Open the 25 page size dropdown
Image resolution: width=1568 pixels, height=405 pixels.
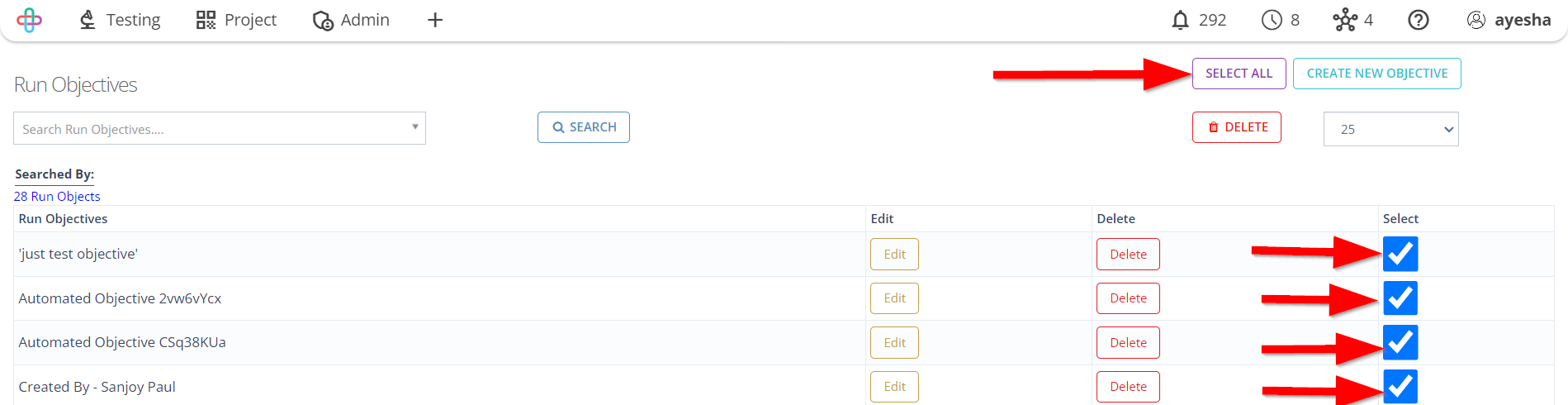[1391, 129]
